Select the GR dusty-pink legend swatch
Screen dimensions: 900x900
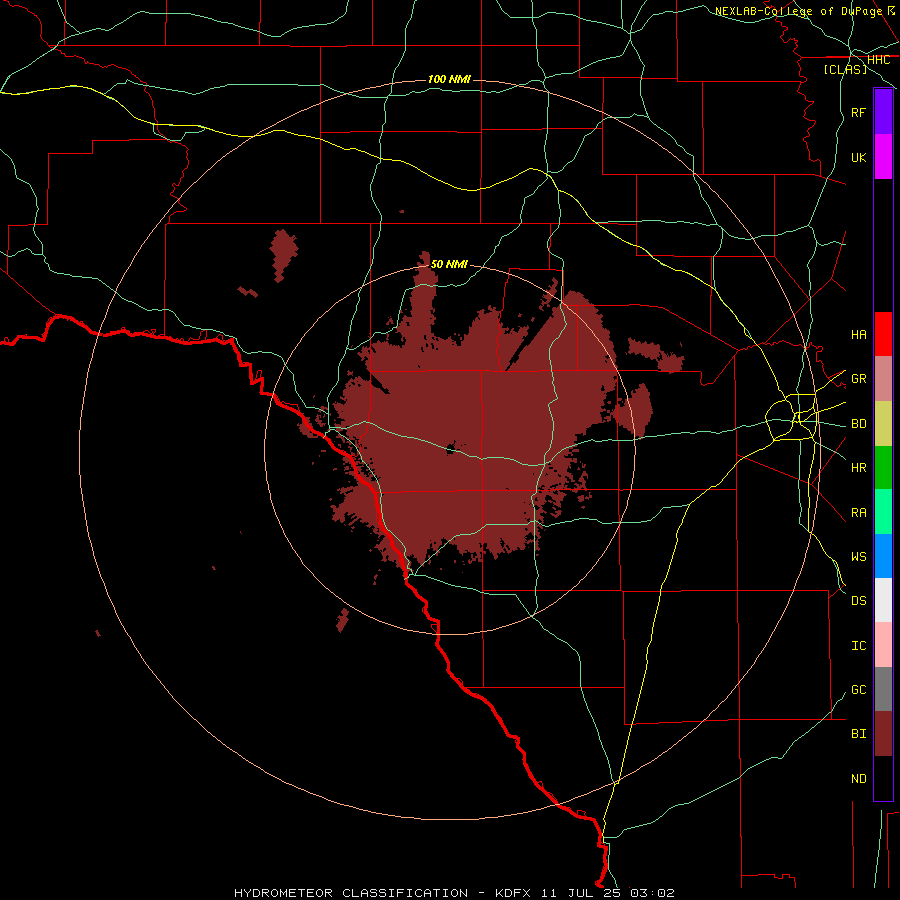[883, 379]
